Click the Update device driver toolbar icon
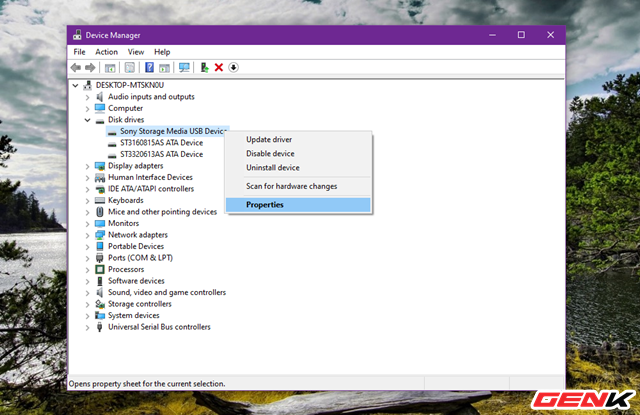Viewport: 640px width, 415px height. point(204,68)
